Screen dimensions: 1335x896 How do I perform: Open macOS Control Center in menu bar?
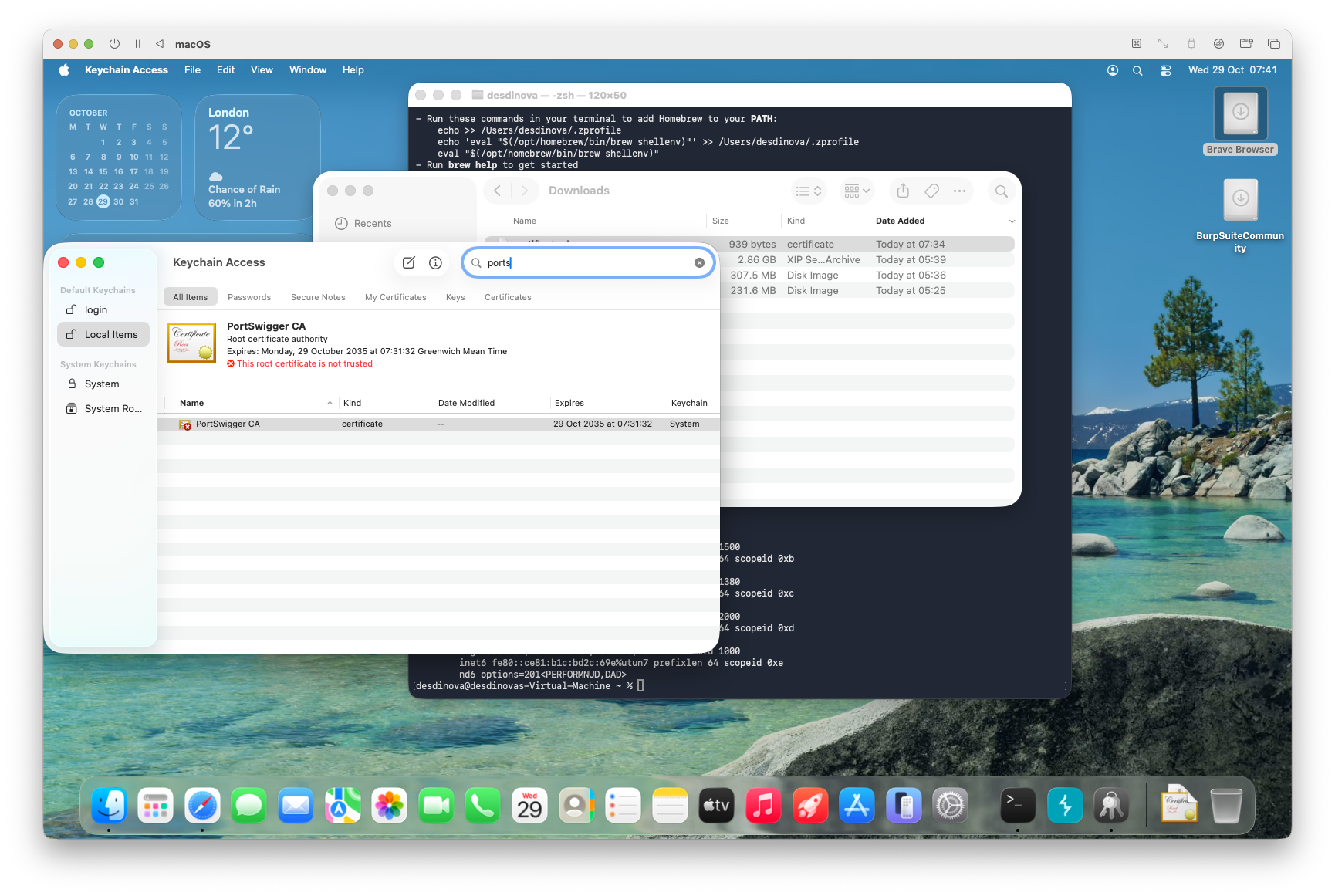tap(1165, 70)
